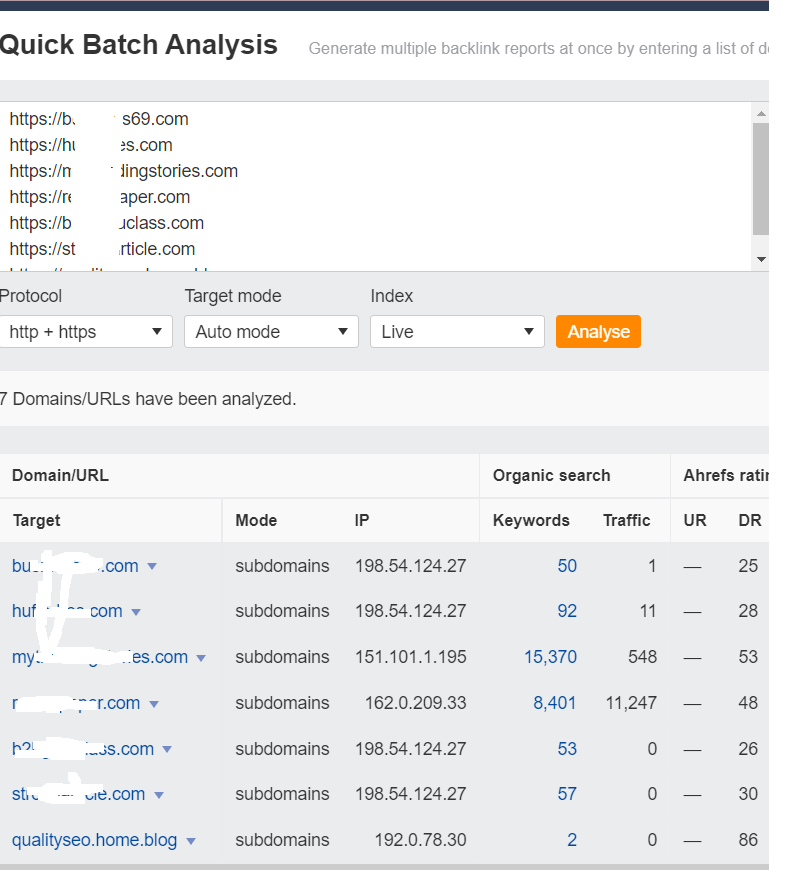Viewport: 797px width, 870px height.
Task: Select the DR value 53
Action: [748, 657]
